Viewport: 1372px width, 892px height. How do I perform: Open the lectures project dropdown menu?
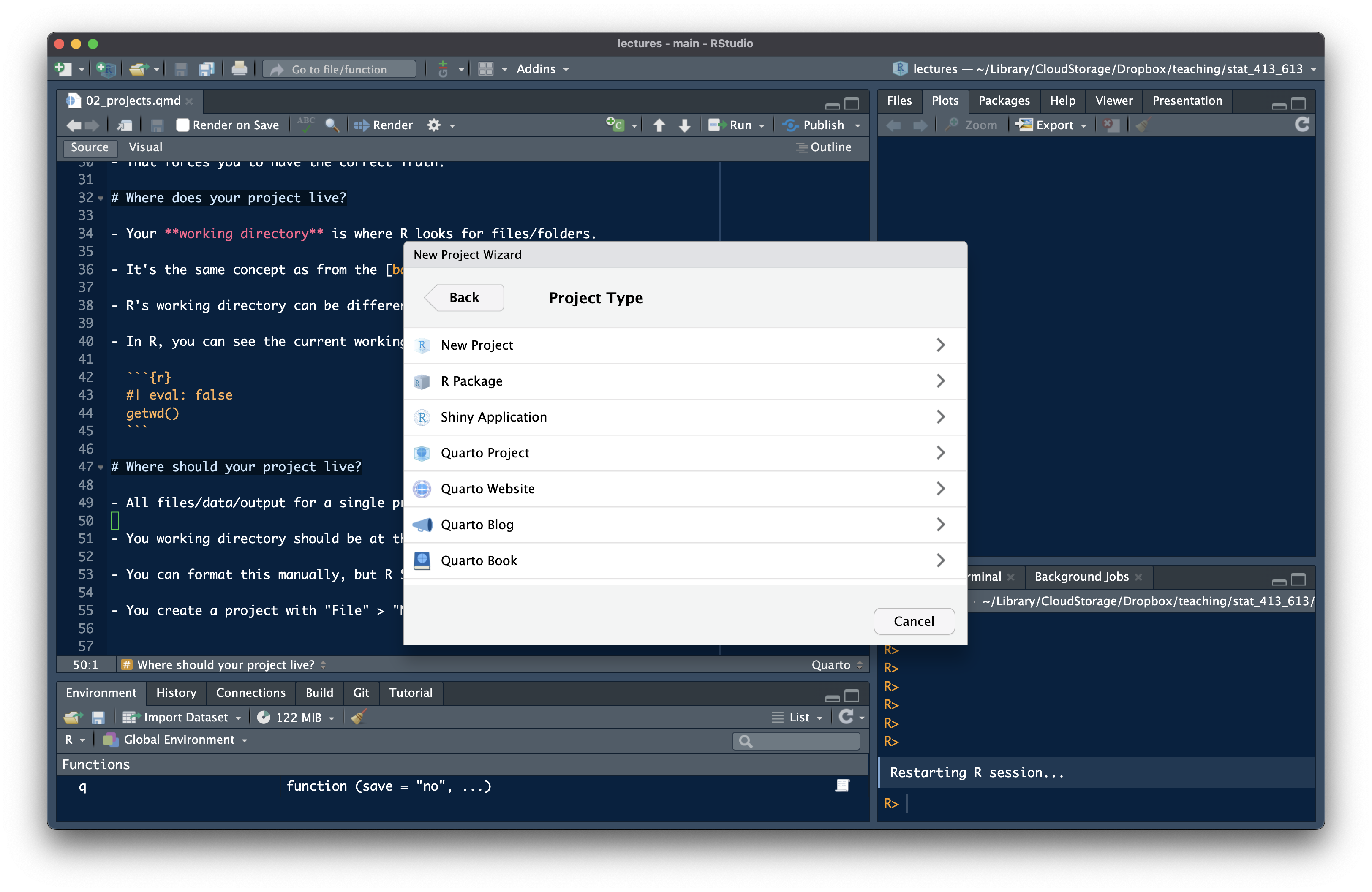[1104, 69]
